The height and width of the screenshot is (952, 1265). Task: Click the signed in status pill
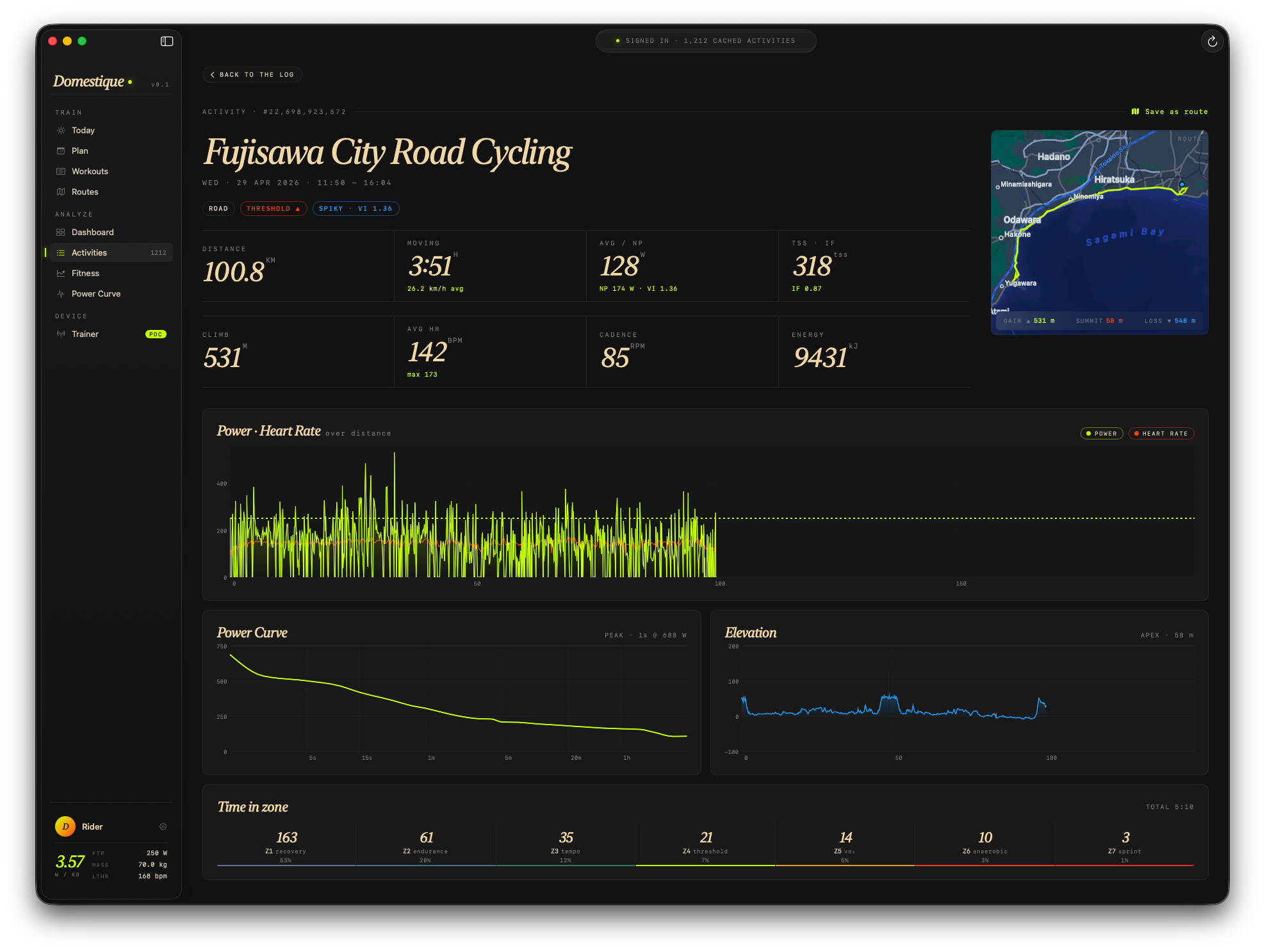coord(705,41)
